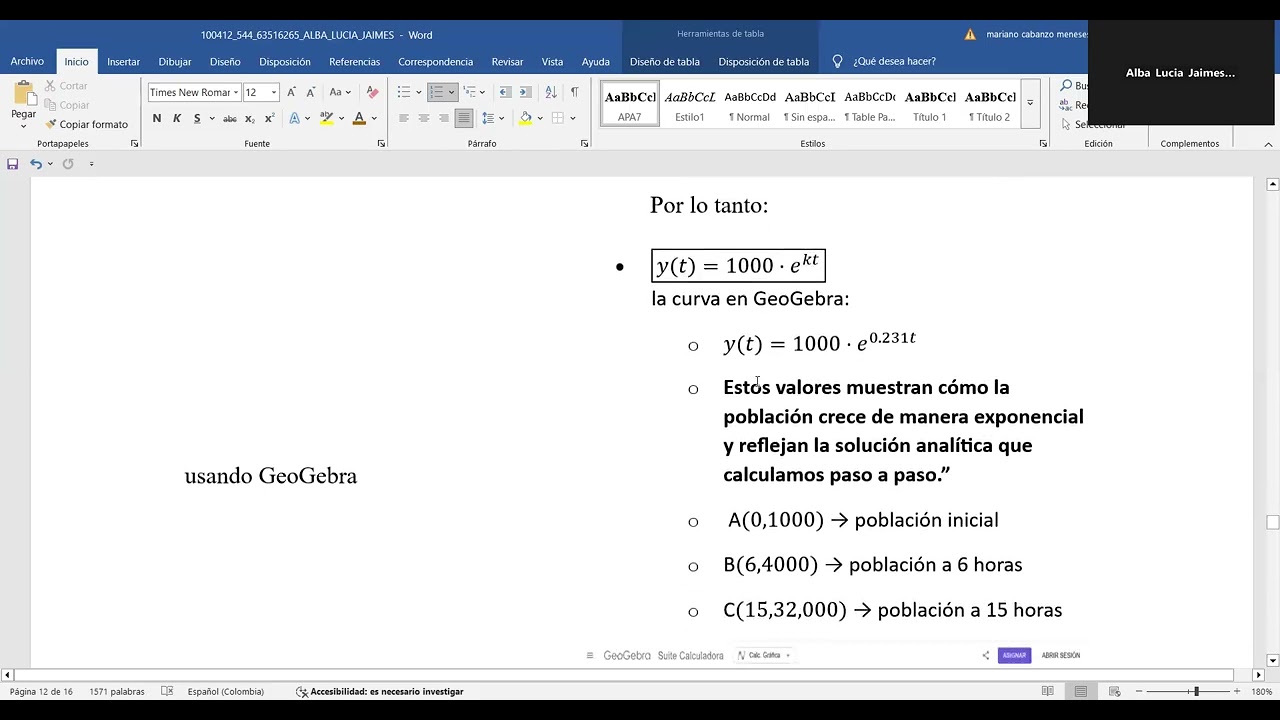
Task: Decrease paragraph indent
Action: [x=505, y=92]
